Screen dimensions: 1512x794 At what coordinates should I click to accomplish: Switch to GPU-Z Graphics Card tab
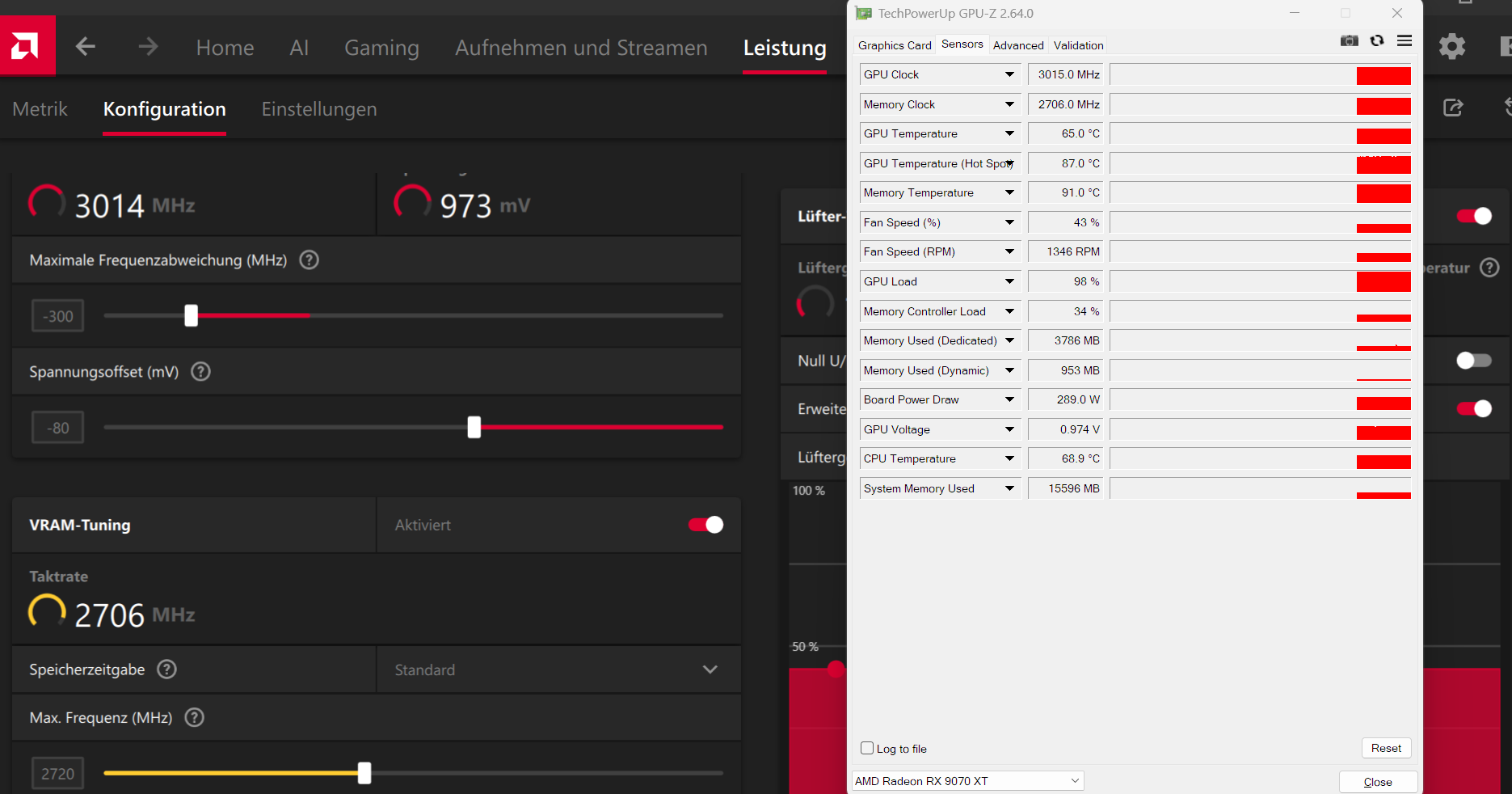click(x=895, y=45)
